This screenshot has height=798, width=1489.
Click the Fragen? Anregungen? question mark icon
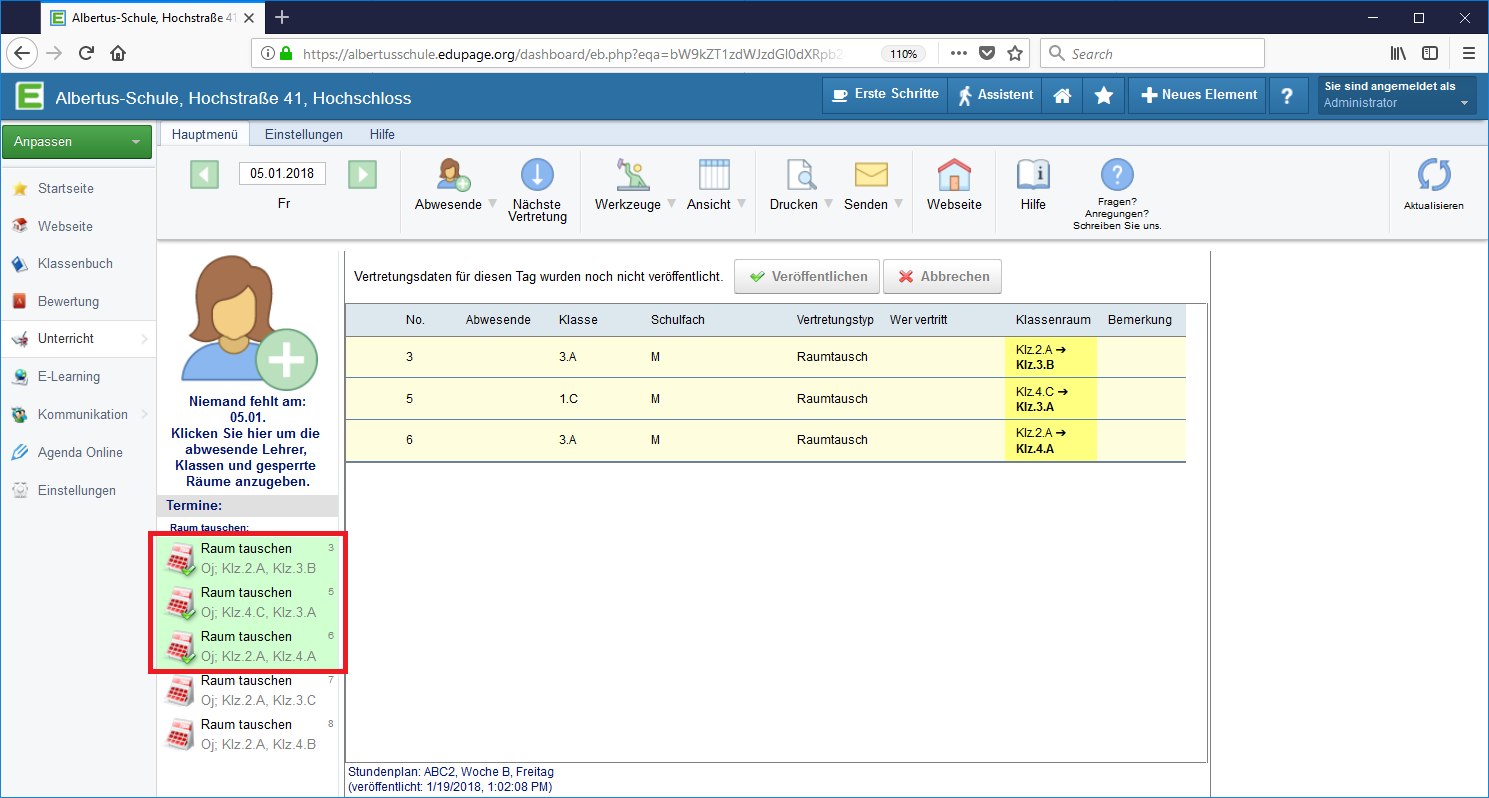[x=1117, y=174]
